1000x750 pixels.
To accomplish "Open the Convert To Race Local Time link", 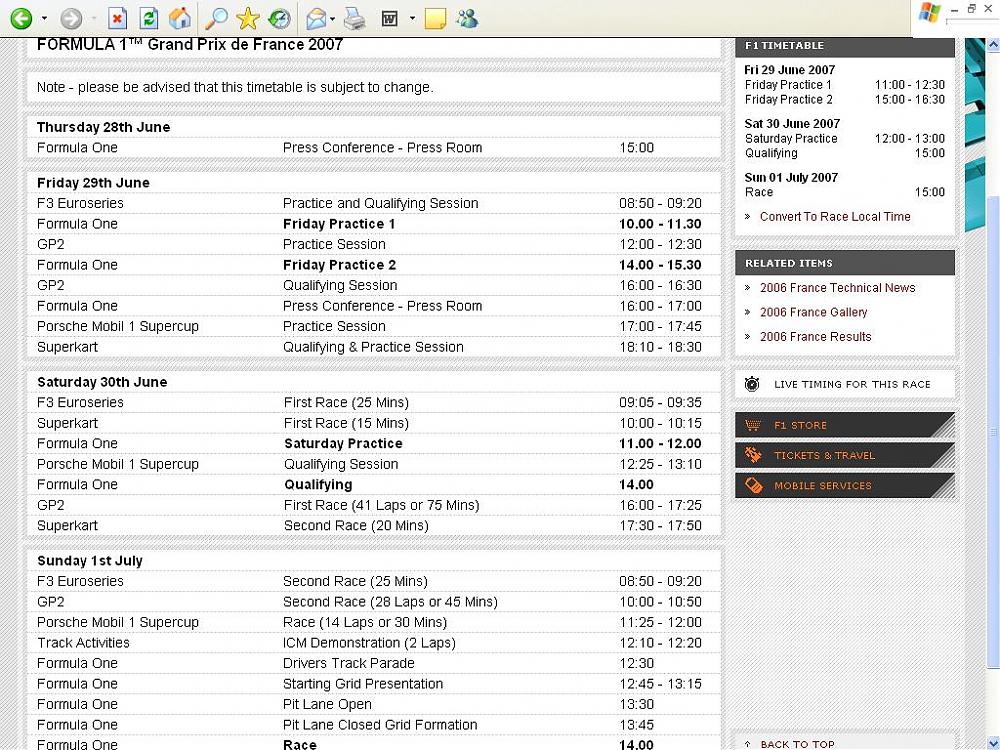I will [x=834, y=217].
